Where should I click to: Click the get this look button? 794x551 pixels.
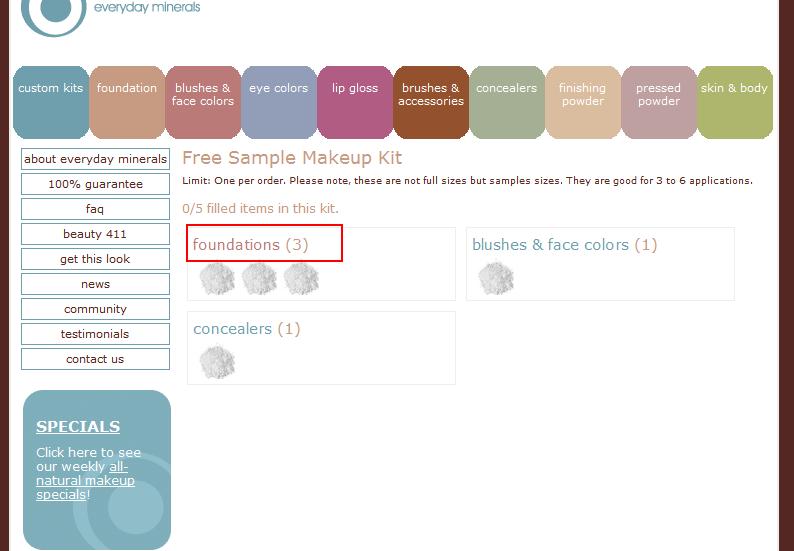click(x=95, y=259)
